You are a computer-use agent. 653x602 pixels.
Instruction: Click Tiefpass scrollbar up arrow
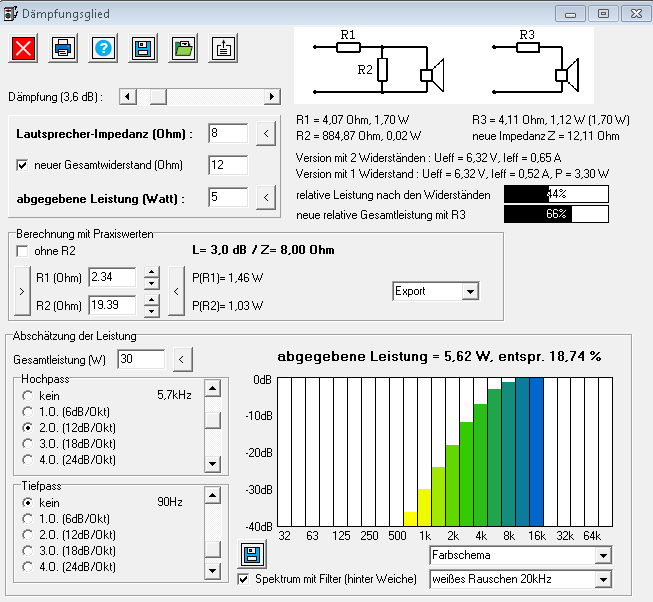213,495
